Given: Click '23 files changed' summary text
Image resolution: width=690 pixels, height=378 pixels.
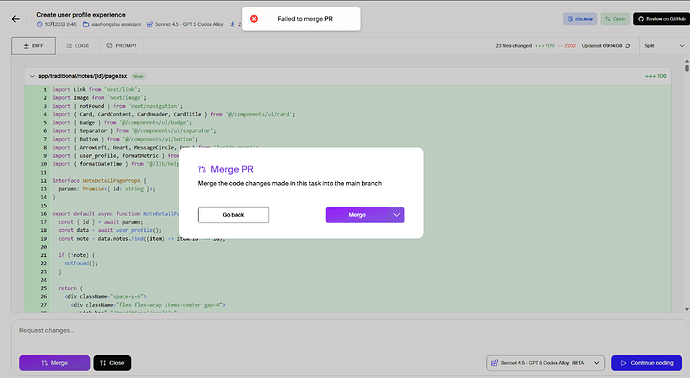Looking at the screenshot, I should tap(514, 46).
